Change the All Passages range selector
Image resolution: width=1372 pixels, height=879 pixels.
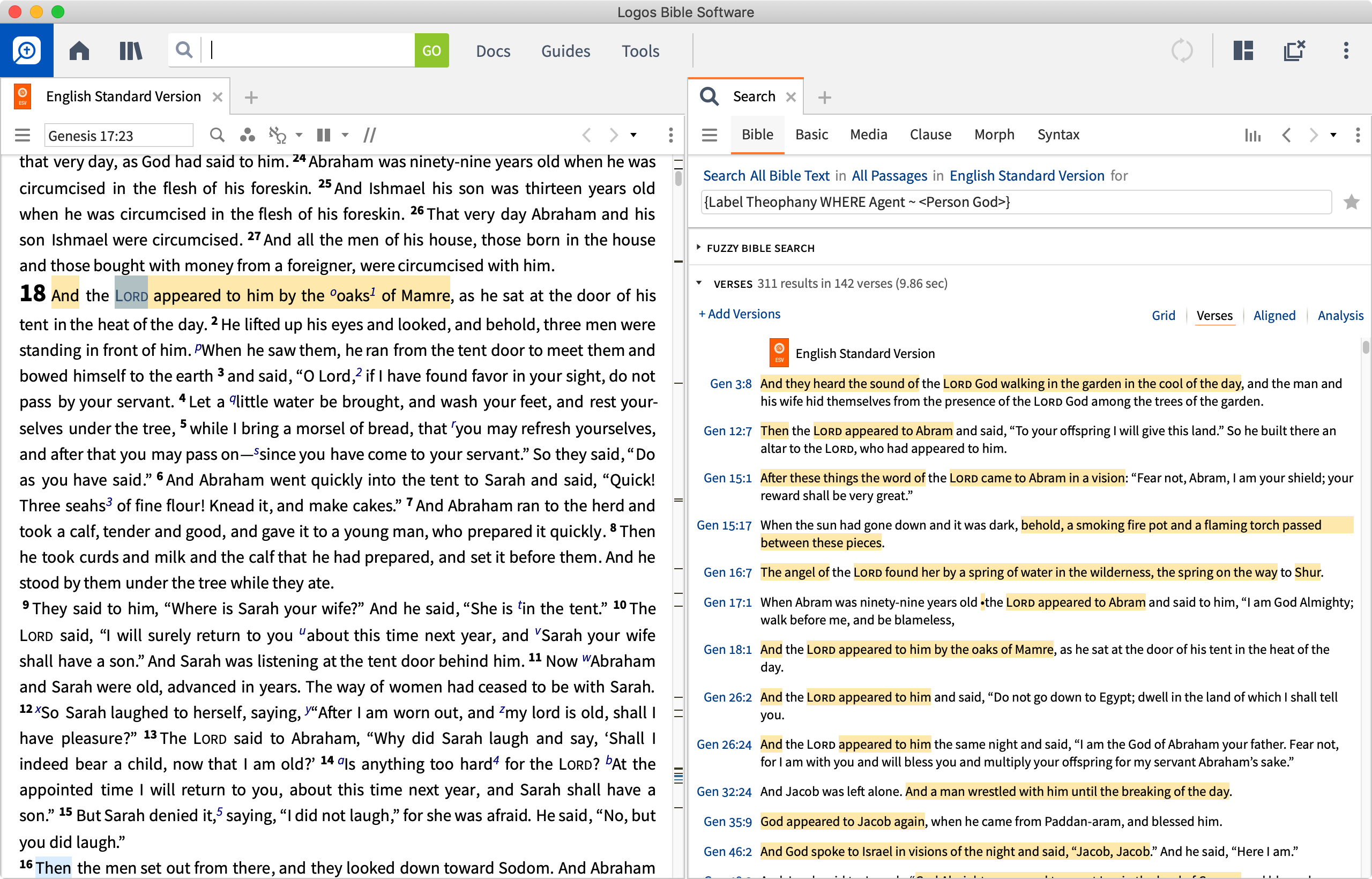pyautogui.click(x=889, y=176)
